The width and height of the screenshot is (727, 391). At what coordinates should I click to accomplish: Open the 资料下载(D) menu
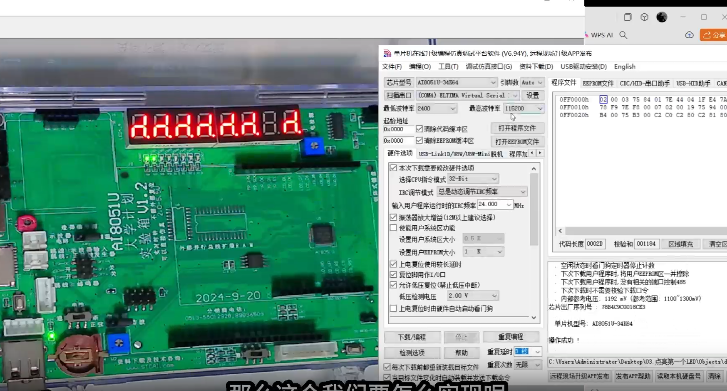click(536, 67)
